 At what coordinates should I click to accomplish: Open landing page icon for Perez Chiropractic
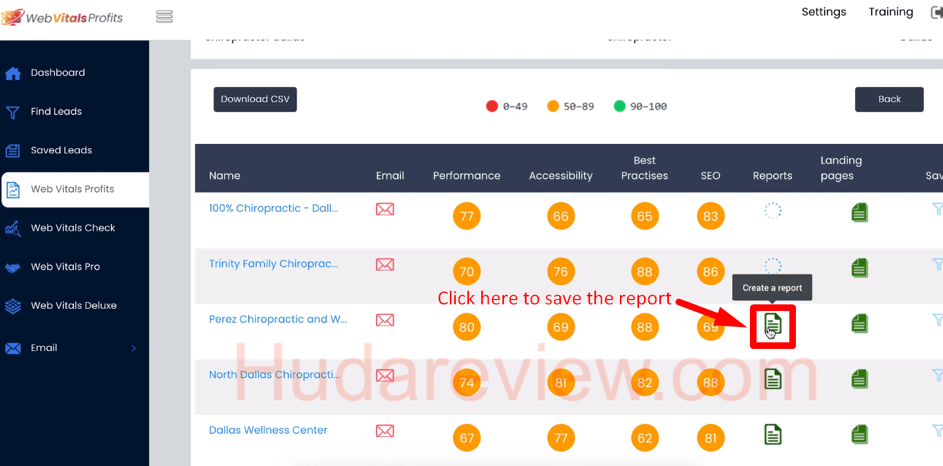pos(860,323)
